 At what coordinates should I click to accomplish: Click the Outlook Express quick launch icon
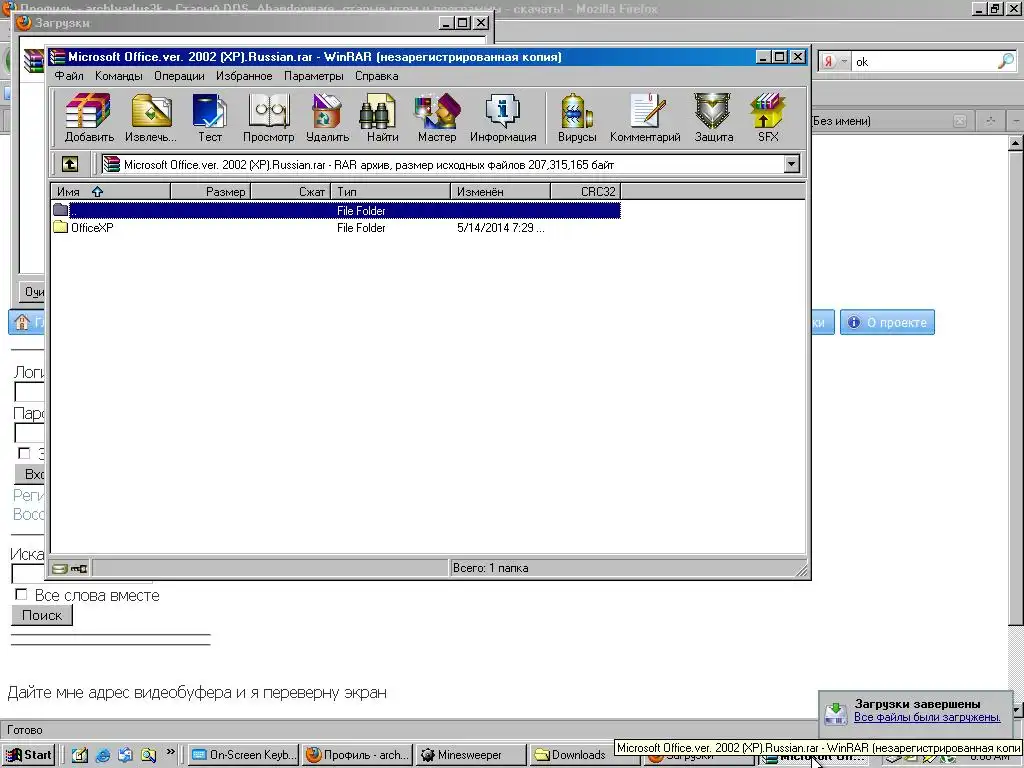125,755
